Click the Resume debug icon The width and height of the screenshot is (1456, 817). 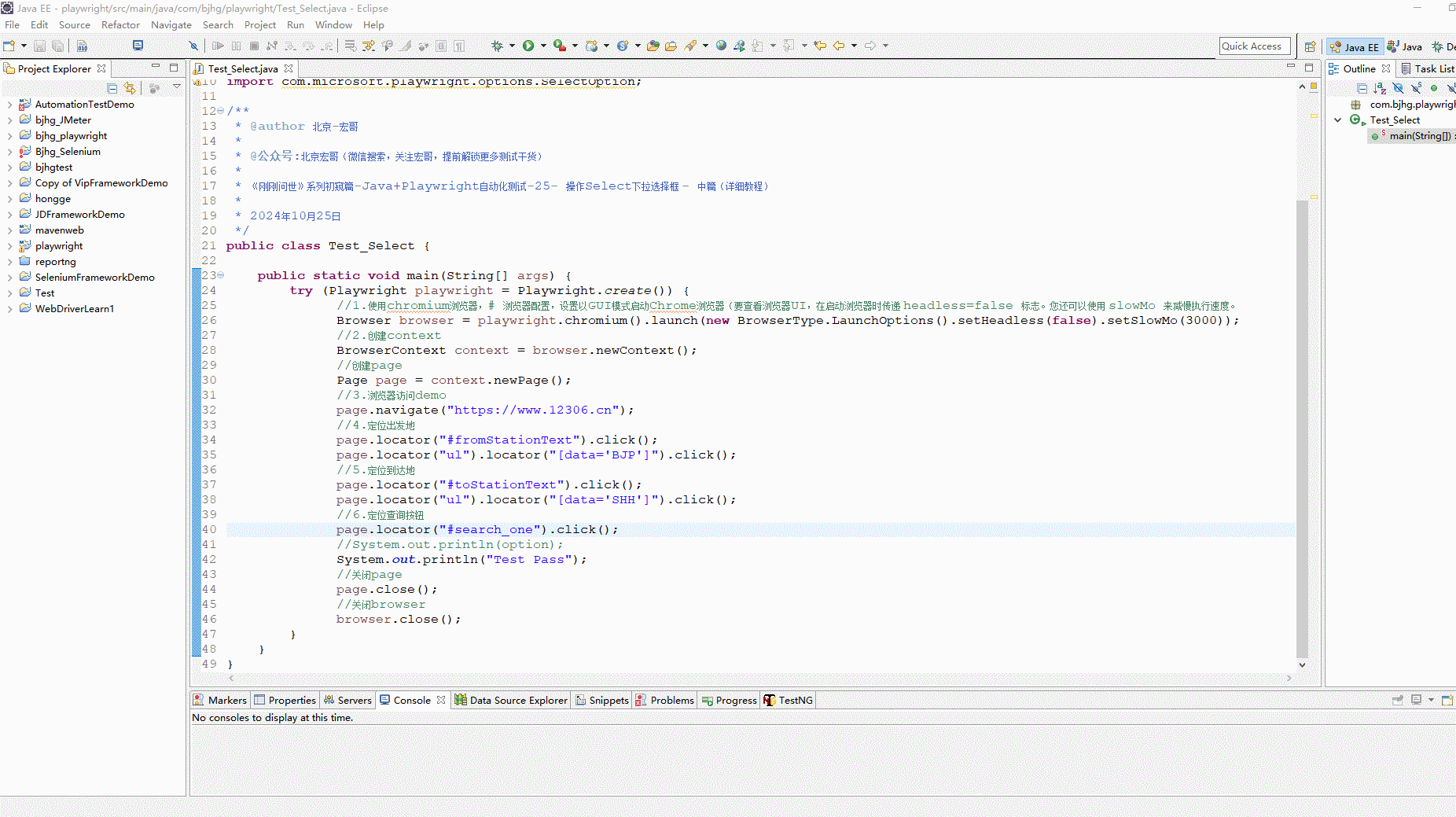218,46
